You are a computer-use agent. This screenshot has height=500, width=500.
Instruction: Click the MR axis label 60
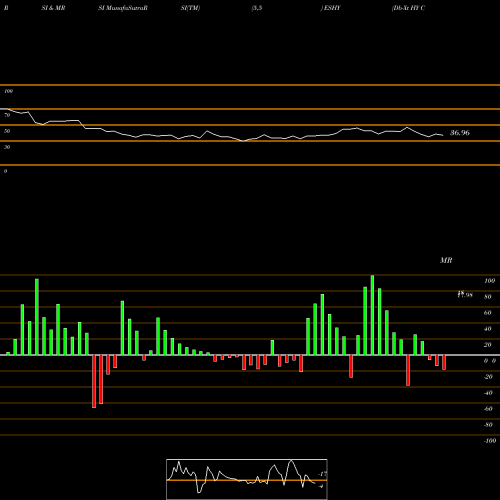pyautogui.click(x=488, y=313)
